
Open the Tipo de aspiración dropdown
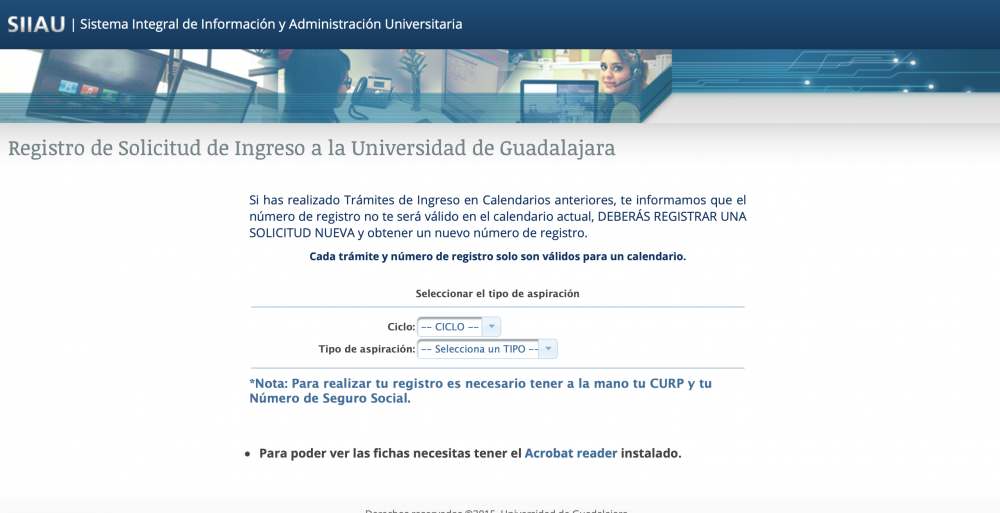487,349
